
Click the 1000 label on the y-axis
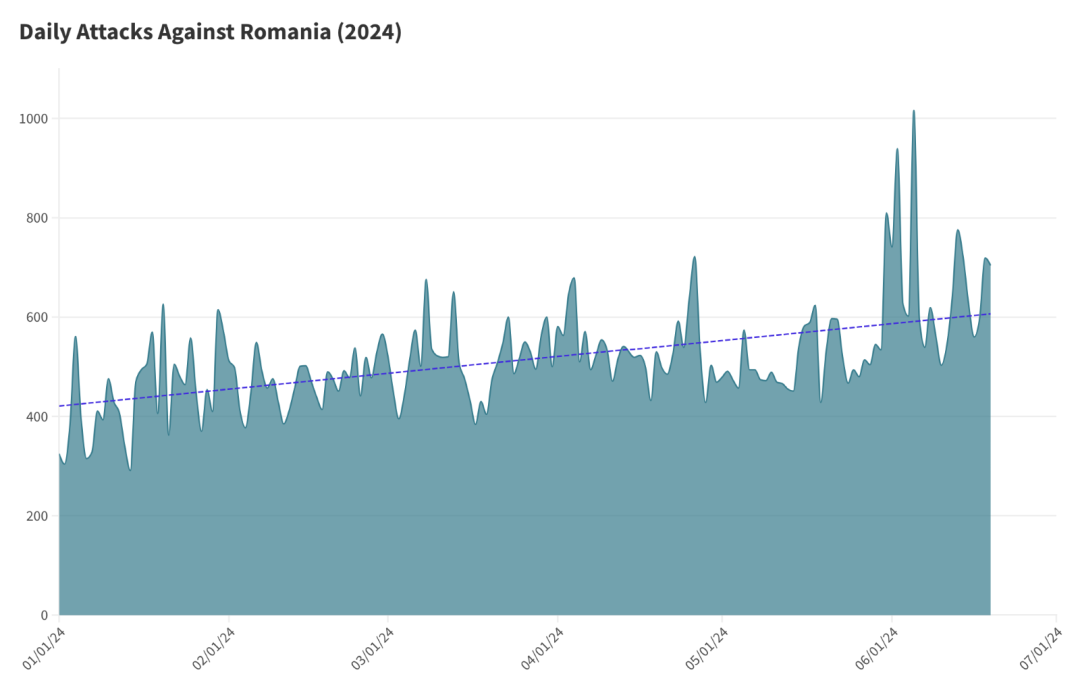(x=34, y=119)
